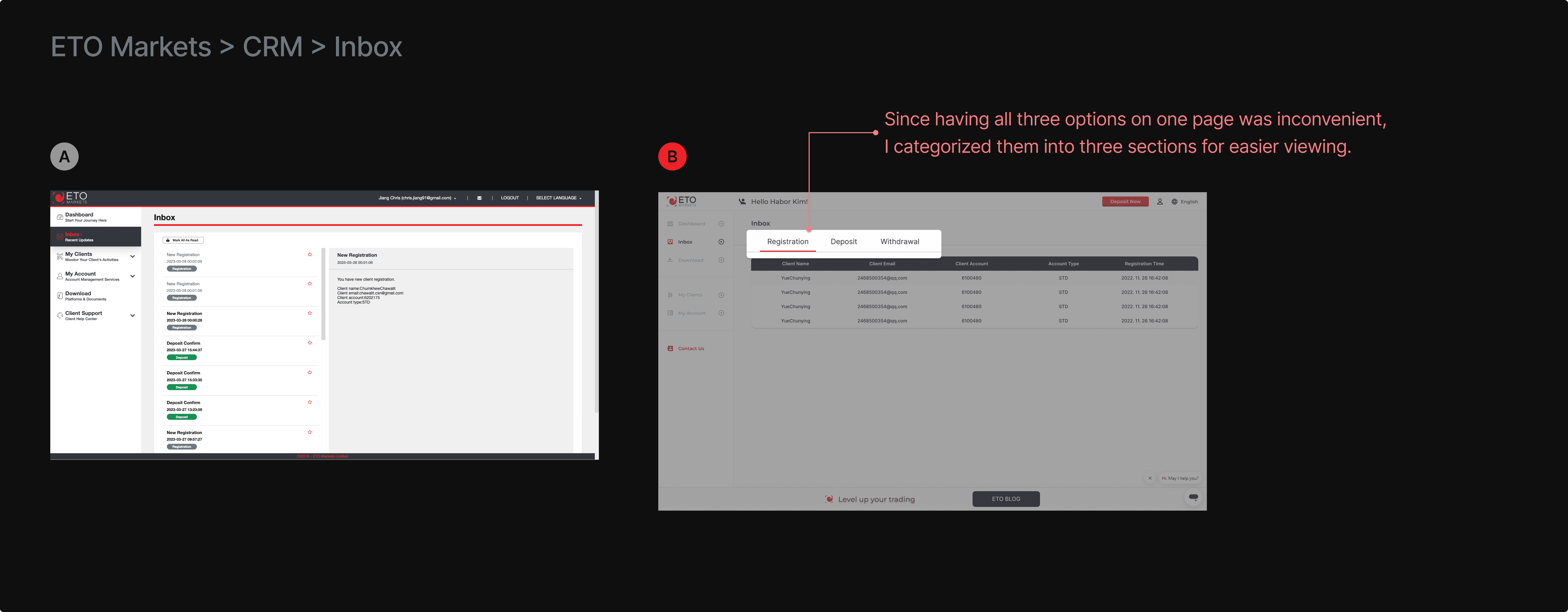
Task: Click the My Clients network icon in design A
Action: (60, 257)
